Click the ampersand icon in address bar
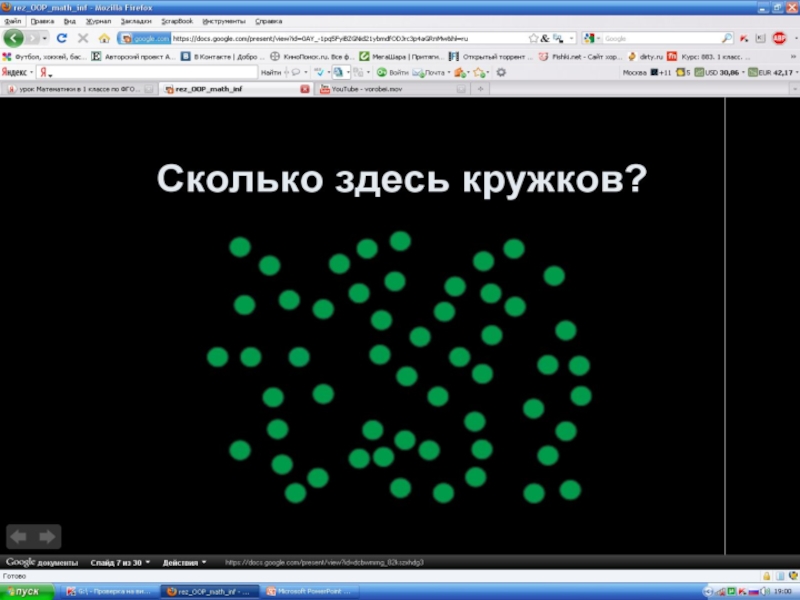This screenshot has height=600, width=800. (x=545, y=38)
